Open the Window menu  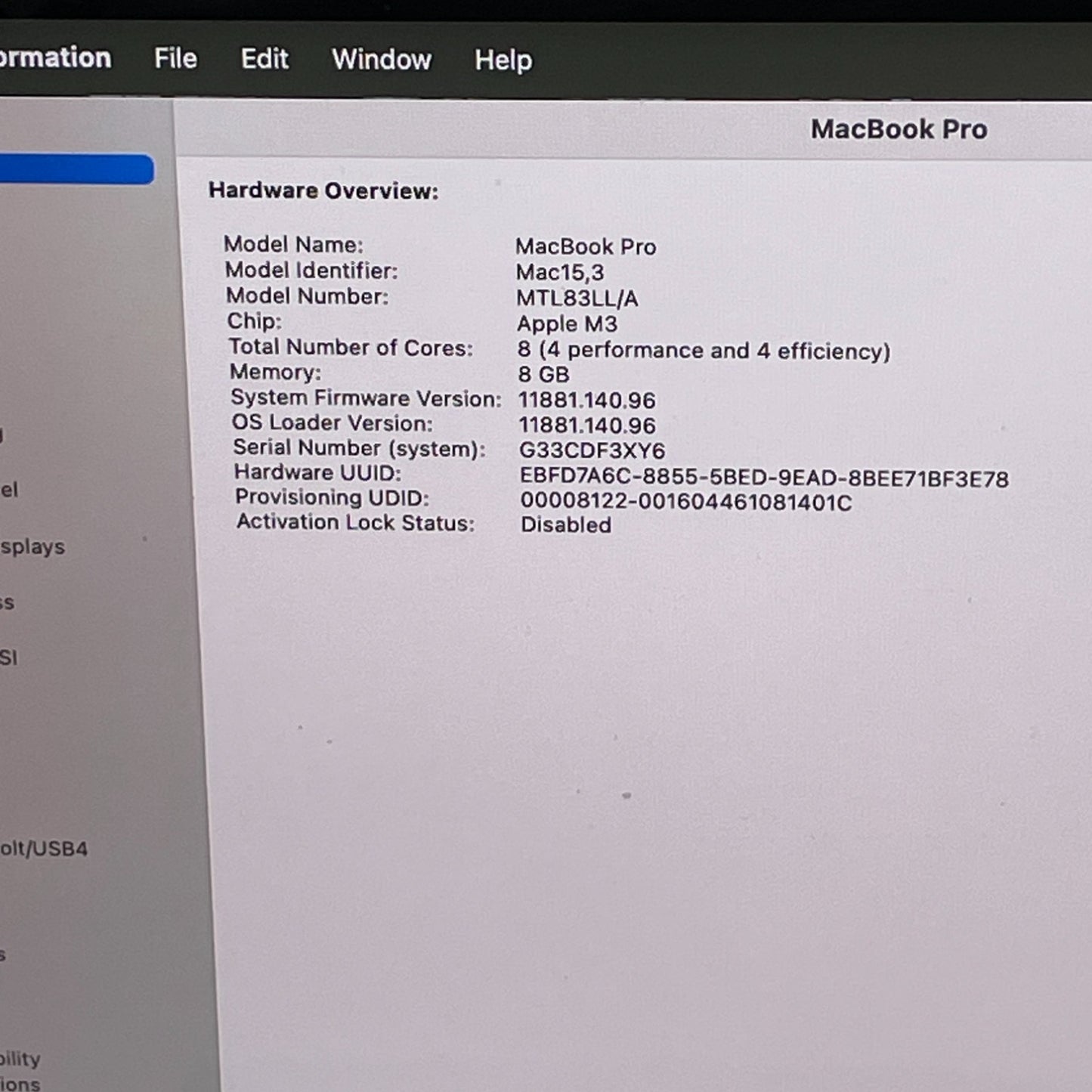tap(382, 59)
